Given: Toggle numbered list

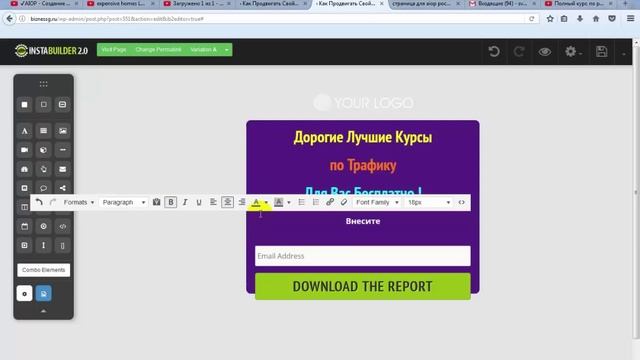Looking at the screenshot, I should click(x=316, y=202).
